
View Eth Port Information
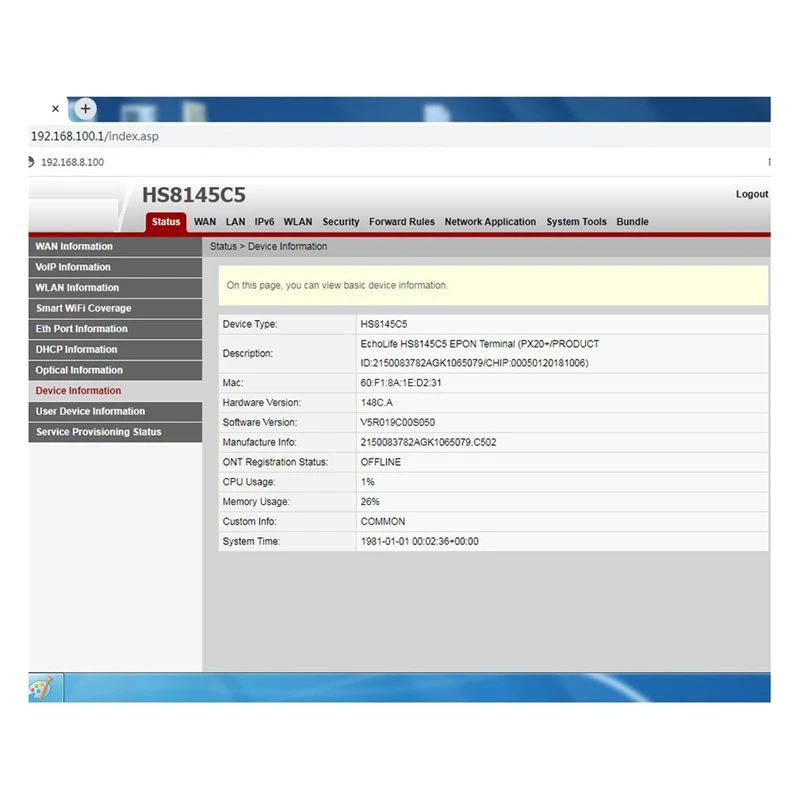click(115, 329)
